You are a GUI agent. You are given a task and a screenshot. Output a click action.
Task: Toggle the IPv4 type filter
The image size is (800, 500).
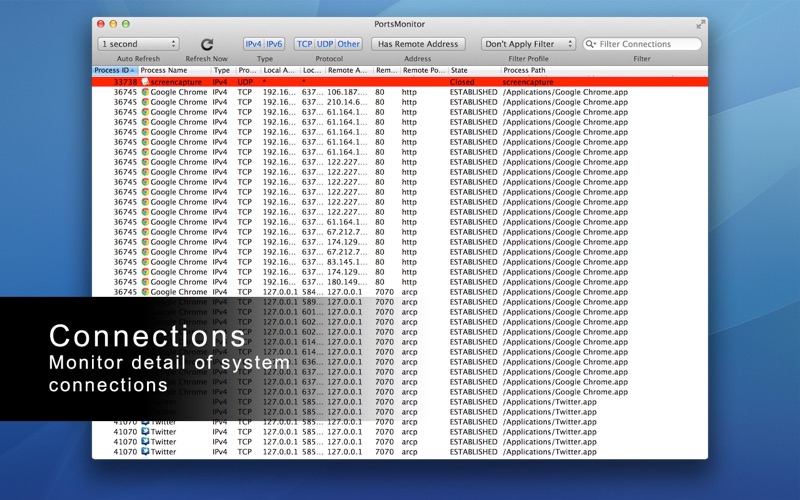253,44
